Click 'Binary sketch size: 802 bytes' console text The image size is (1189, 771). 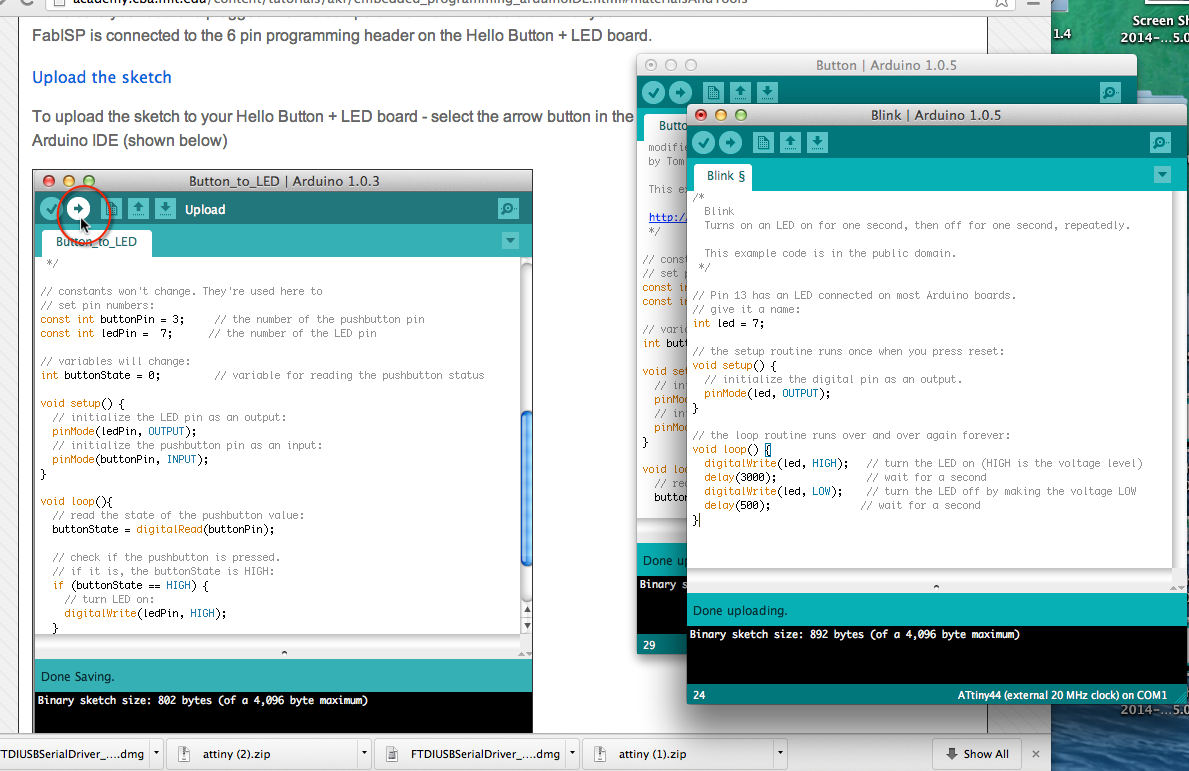point(202,700)
